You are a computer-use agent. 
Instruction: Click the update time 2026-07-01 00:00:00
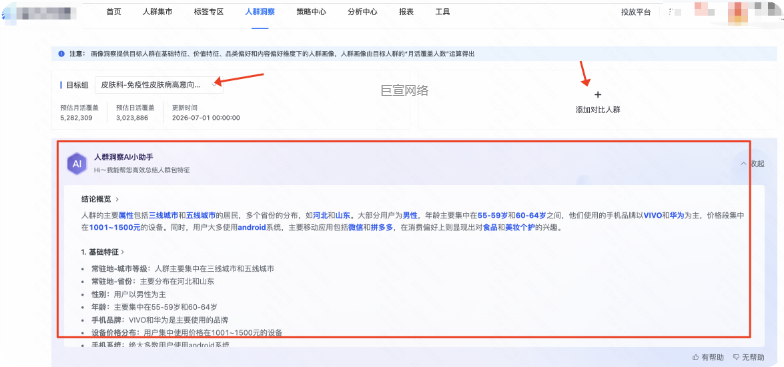point(206,118)
